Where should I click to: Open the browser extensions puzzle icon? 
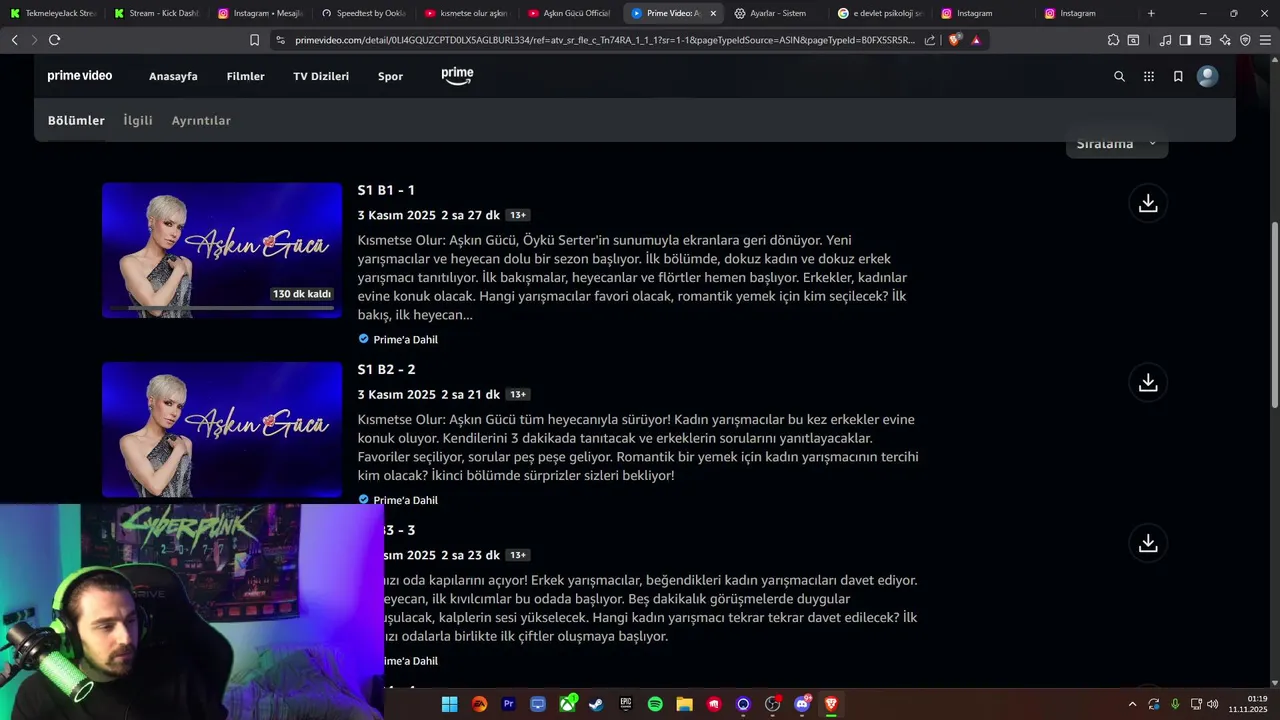pyautogui.click(x=1113, y=40)
